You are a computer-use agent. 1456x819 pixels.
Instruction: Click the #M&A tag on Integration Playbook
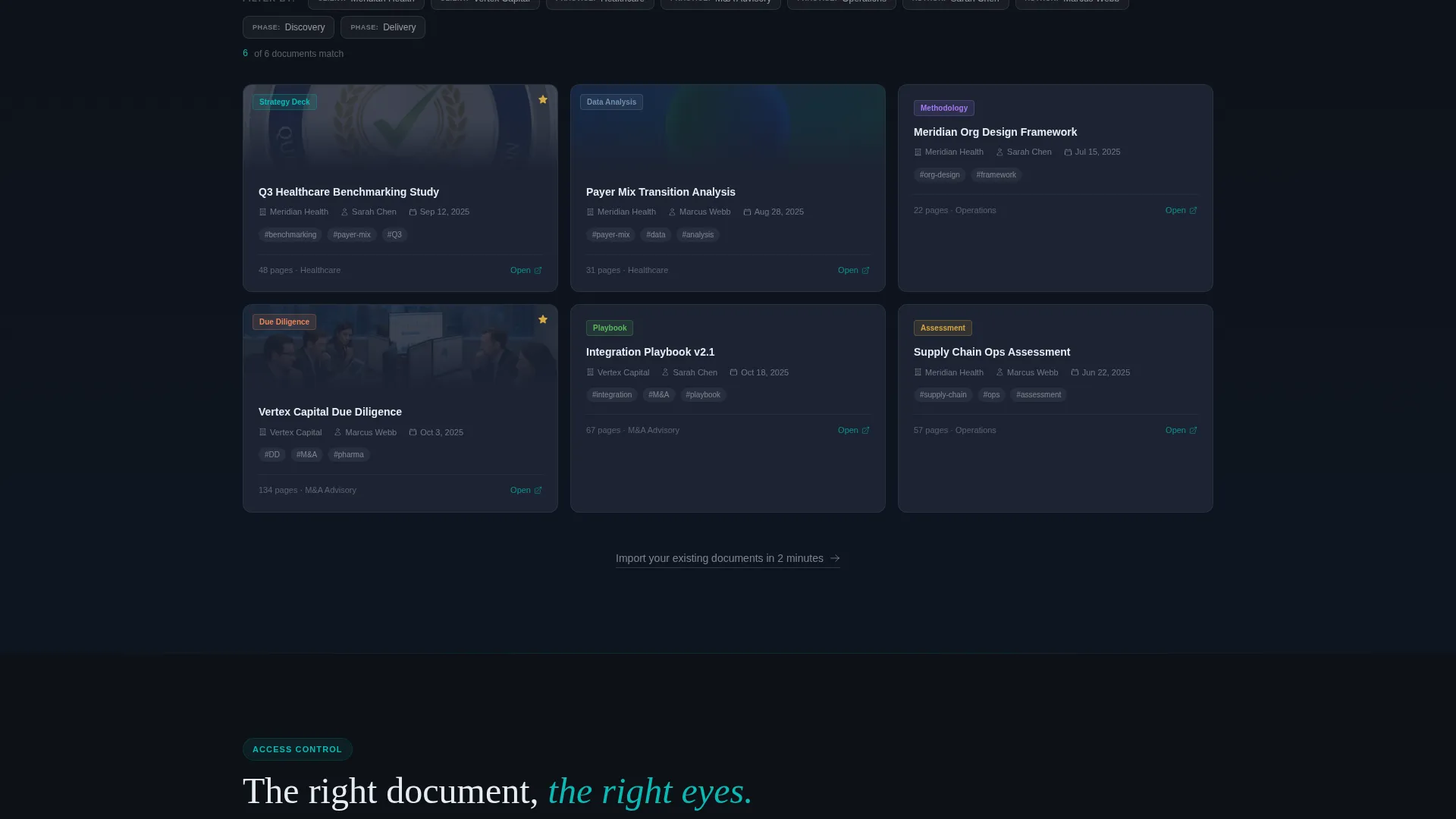coord(658,395)
